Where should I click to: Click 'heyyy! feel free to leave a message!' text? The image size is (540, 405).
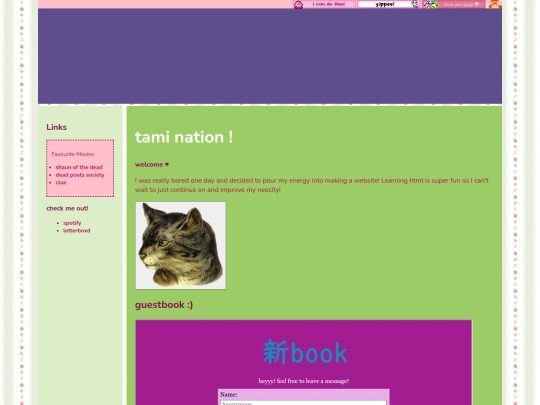click(304, 381)
